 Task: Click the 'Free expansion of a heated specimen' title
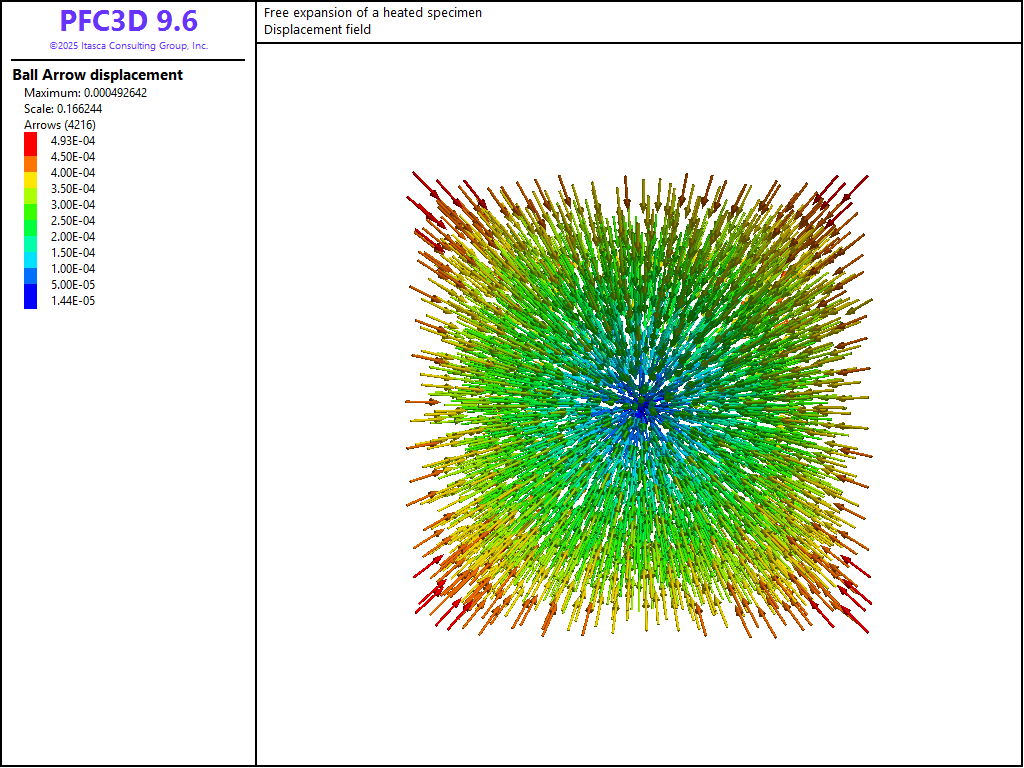(373, 13)
